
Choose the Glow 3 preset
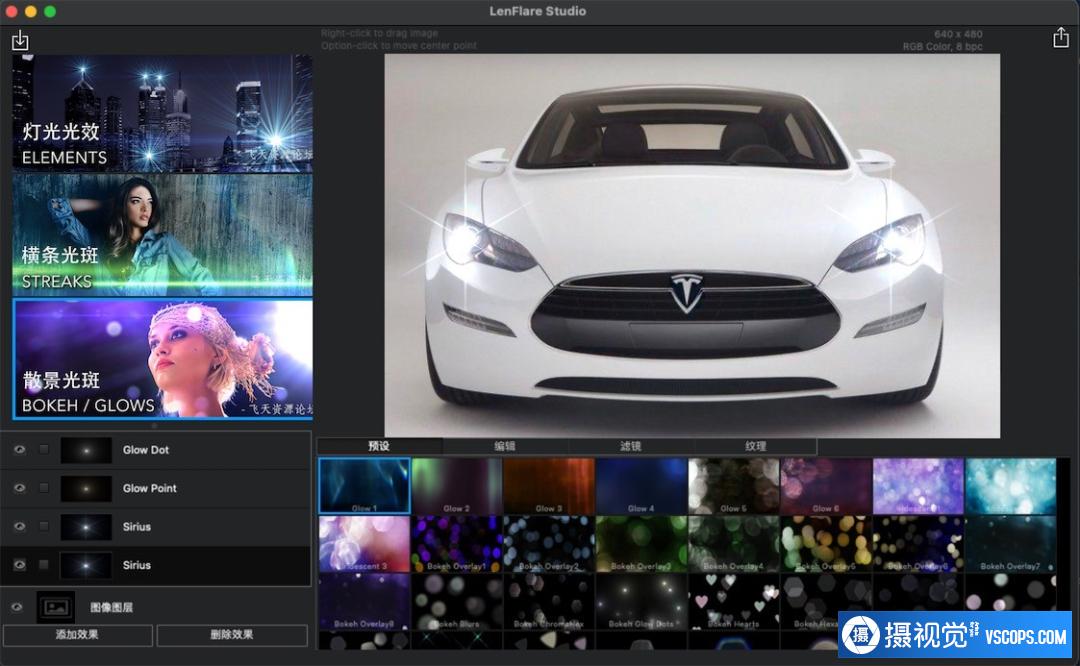pos(549,486)
